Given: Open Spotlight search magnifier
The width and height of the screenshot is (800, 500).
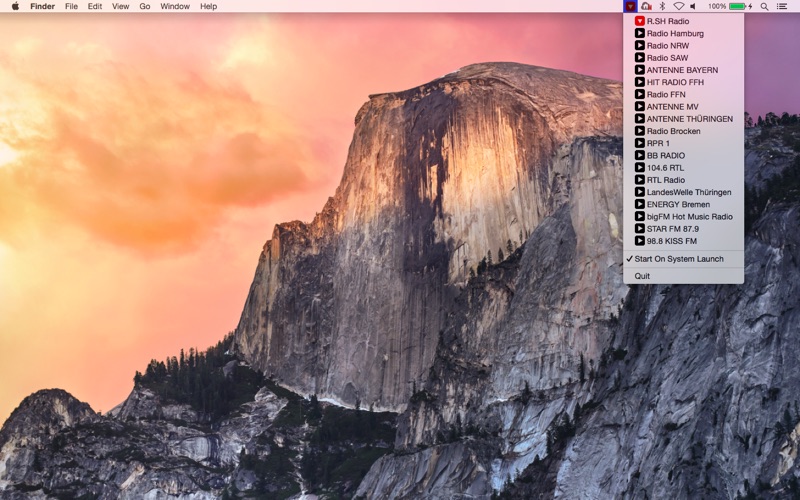Looking at the screenshot, I should click(764, 6).
